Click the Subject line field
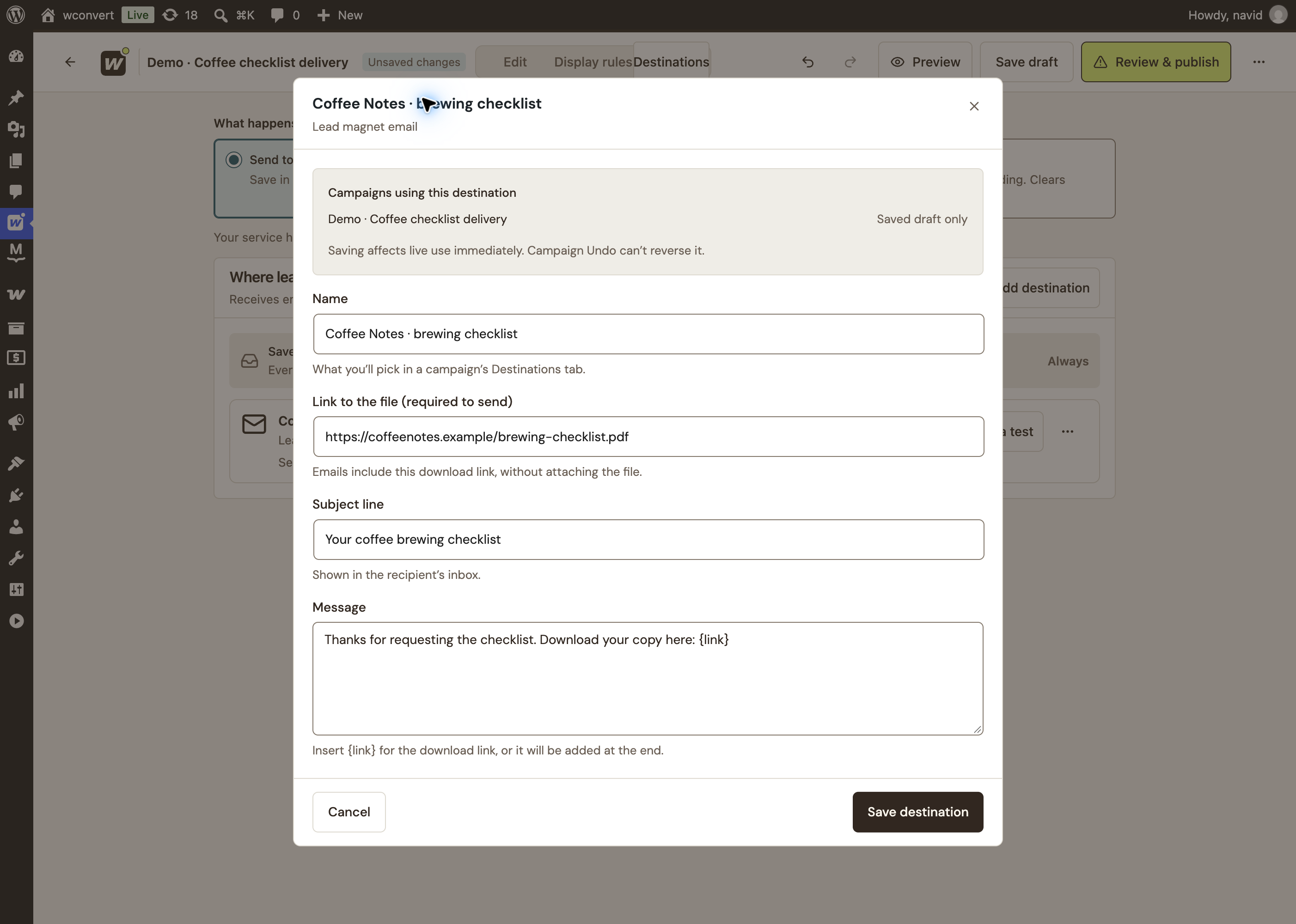 click(648, 539)
